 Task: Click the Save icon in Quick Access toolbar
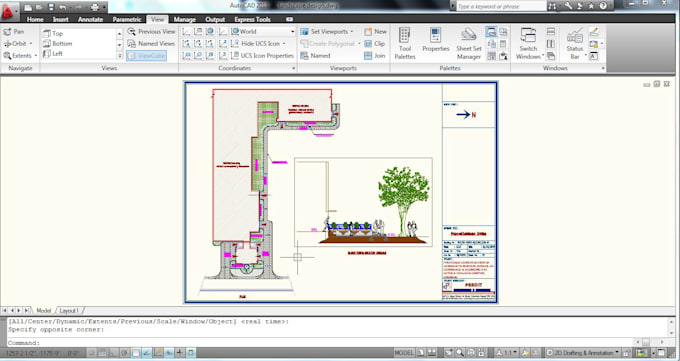point(51,7)
